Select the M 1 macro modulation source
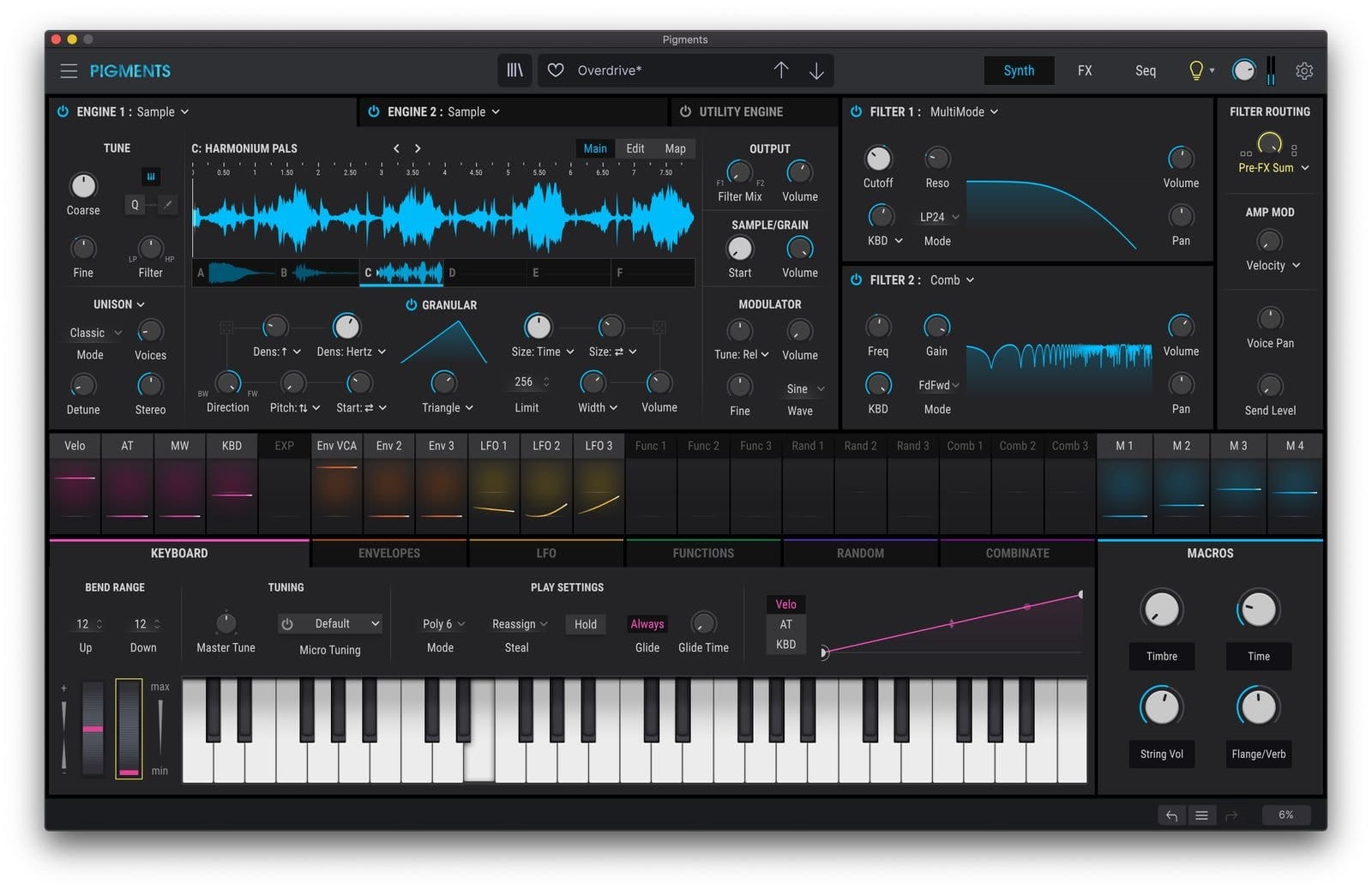The width and height of the screenshot is (1372, 890). (1124, 446)
